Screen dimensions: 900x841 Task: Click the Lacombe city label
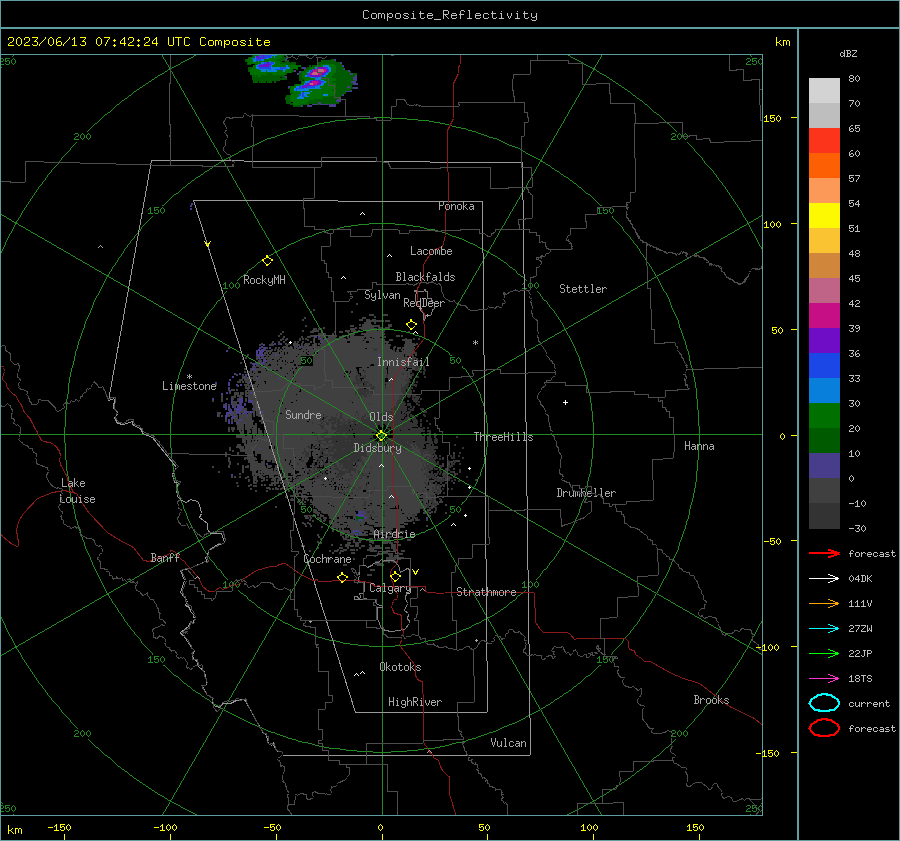431,251
